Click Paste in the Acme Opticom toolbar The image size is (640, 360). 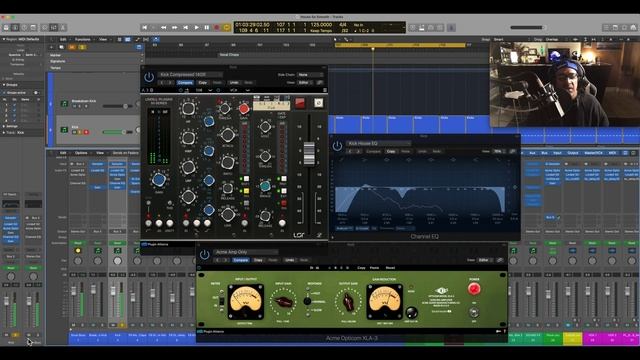[374, 268]
